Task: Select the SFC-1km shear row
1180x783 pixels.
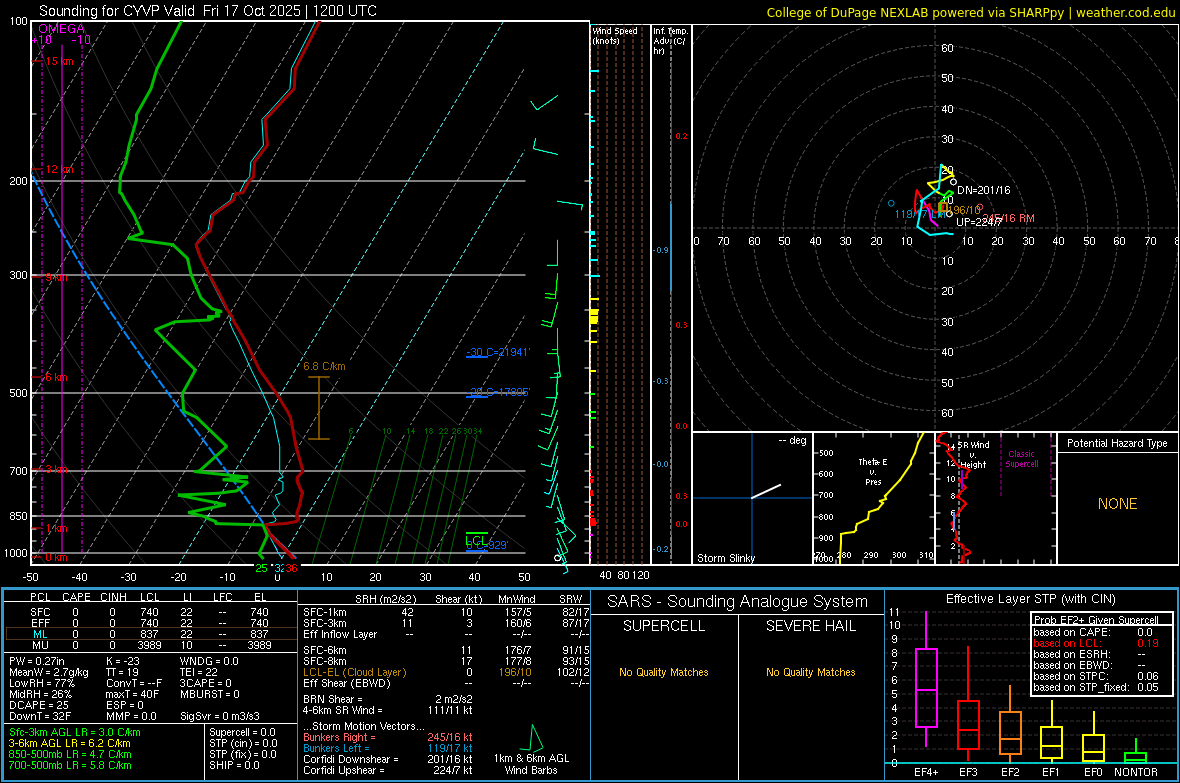Action: coord(446,612)
